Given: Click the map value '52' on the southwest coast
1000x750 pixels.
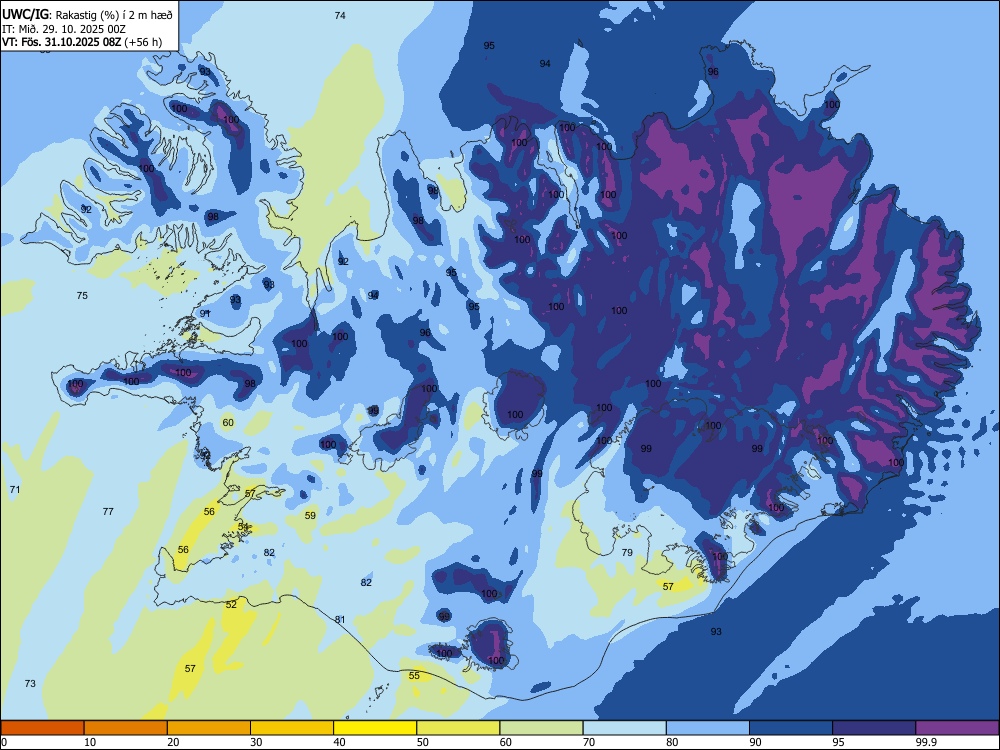Looking at the screenshot, I should pos(231,604).
